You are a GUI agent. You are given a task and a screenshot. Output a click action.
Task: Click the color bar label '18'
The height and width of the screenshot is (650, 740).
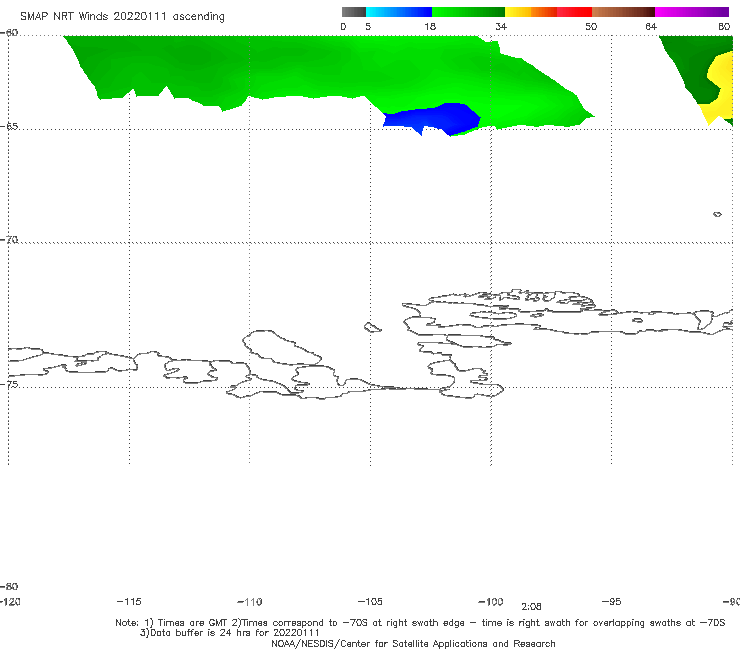(x=430, y=27)
